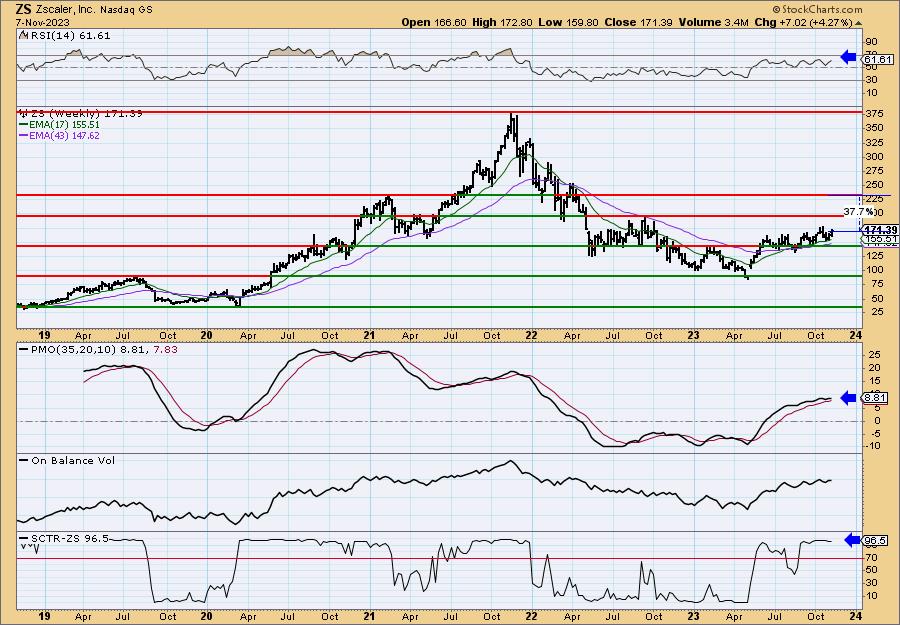Click the 7-Nov-2023 date label
The height and width of the screenshot is (625, 900).
[43, 22]
